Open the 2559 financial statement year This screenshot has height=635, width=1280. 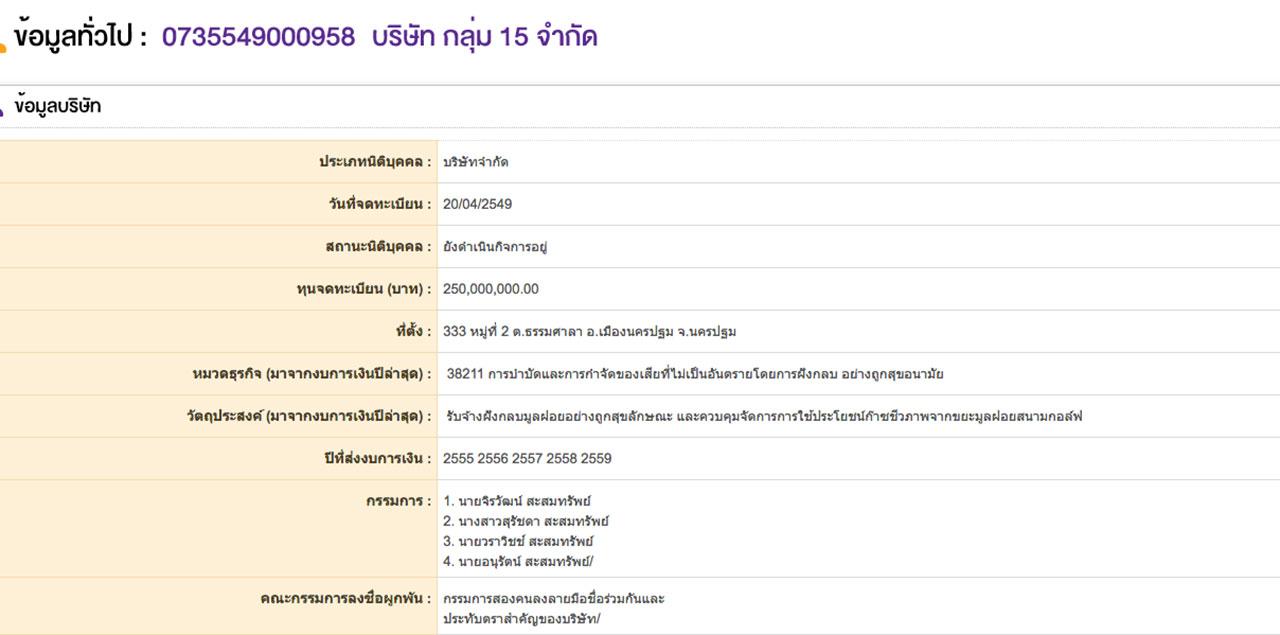(x=596, y=458)
